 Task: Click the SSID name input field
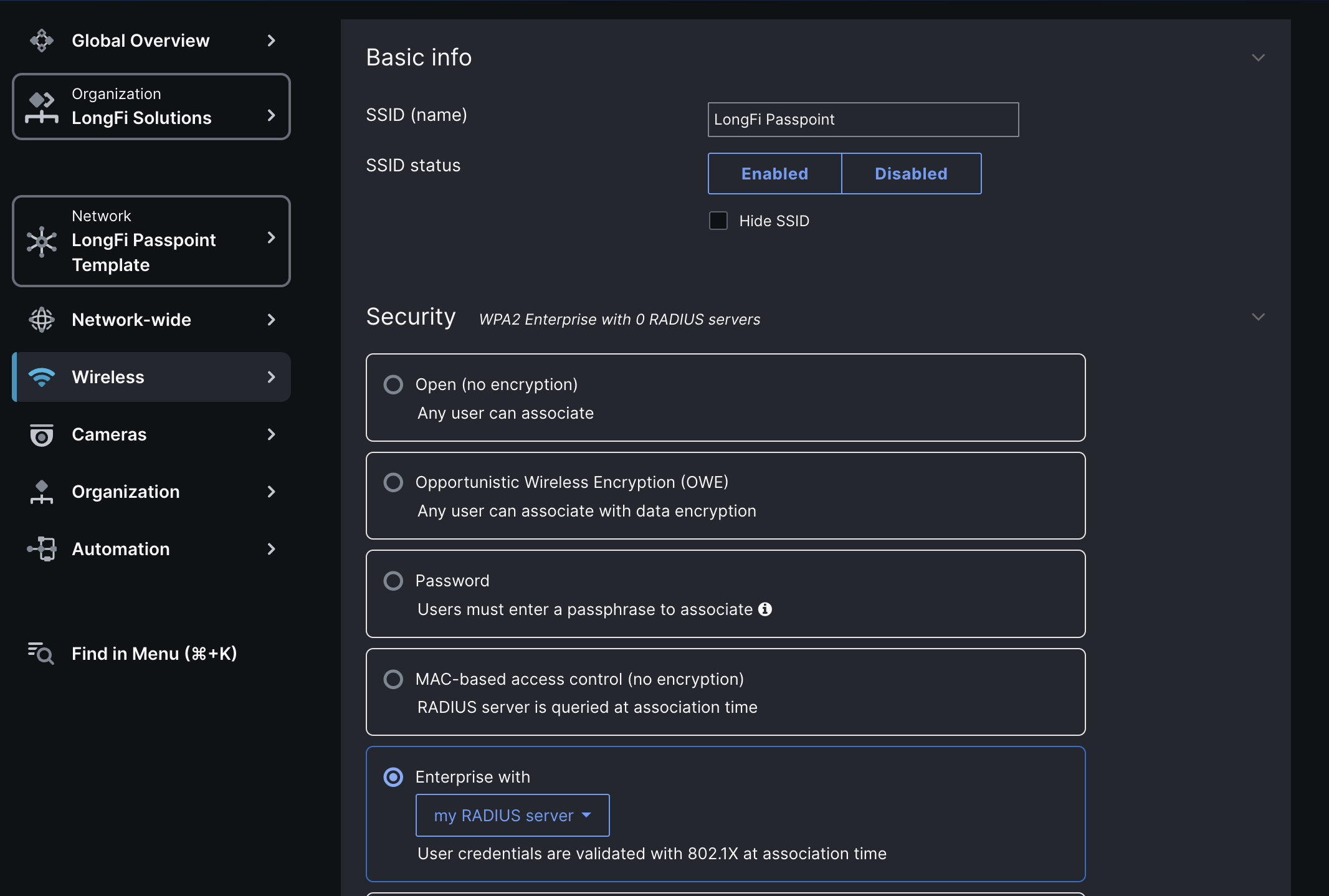click(863, 120)
